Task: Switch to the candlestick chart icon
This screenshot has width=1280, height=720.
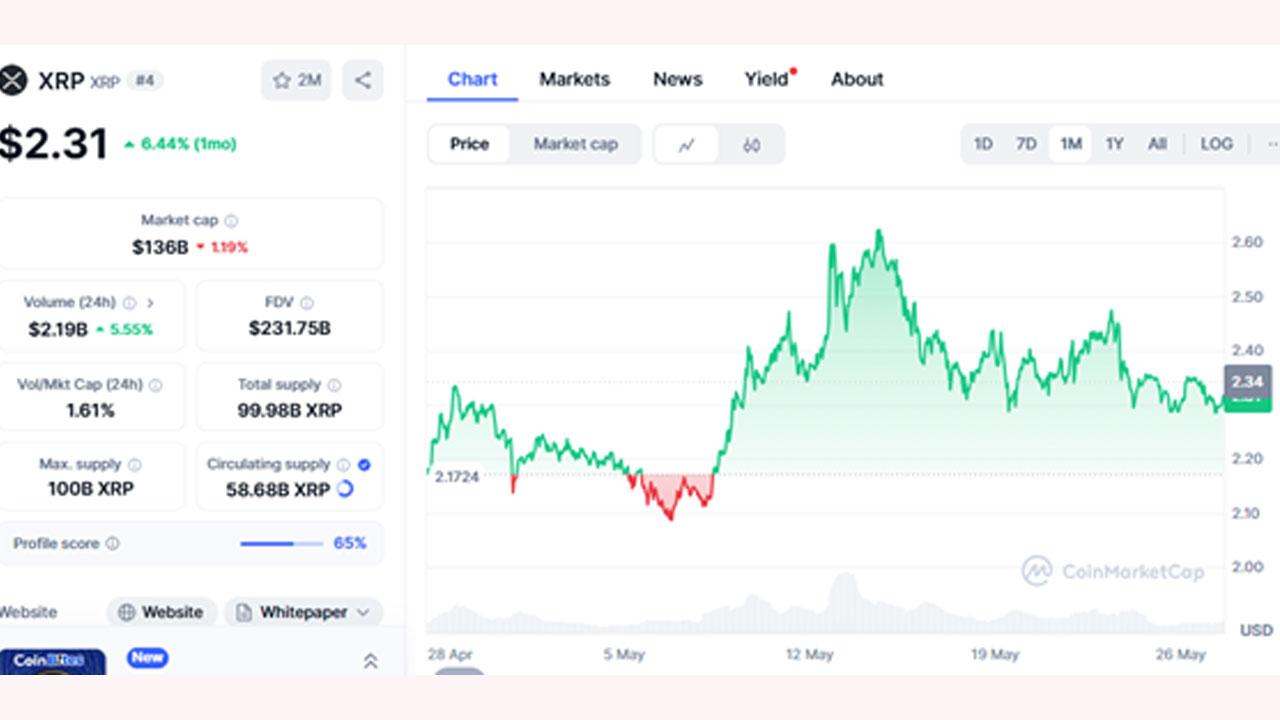Action: [751, 144]
